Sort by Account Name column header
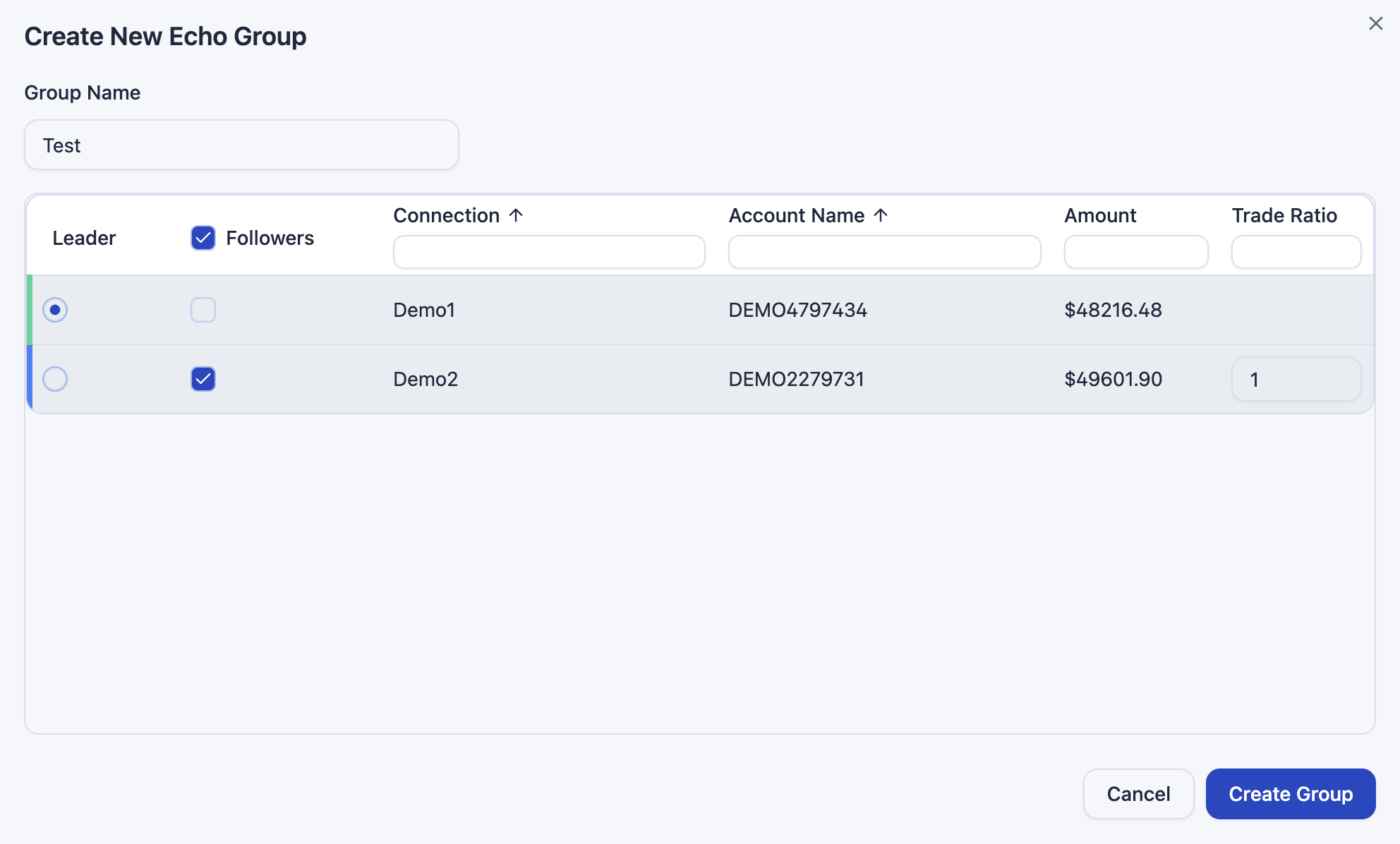The image size is (1400, 844). click(x=797, y=215)
